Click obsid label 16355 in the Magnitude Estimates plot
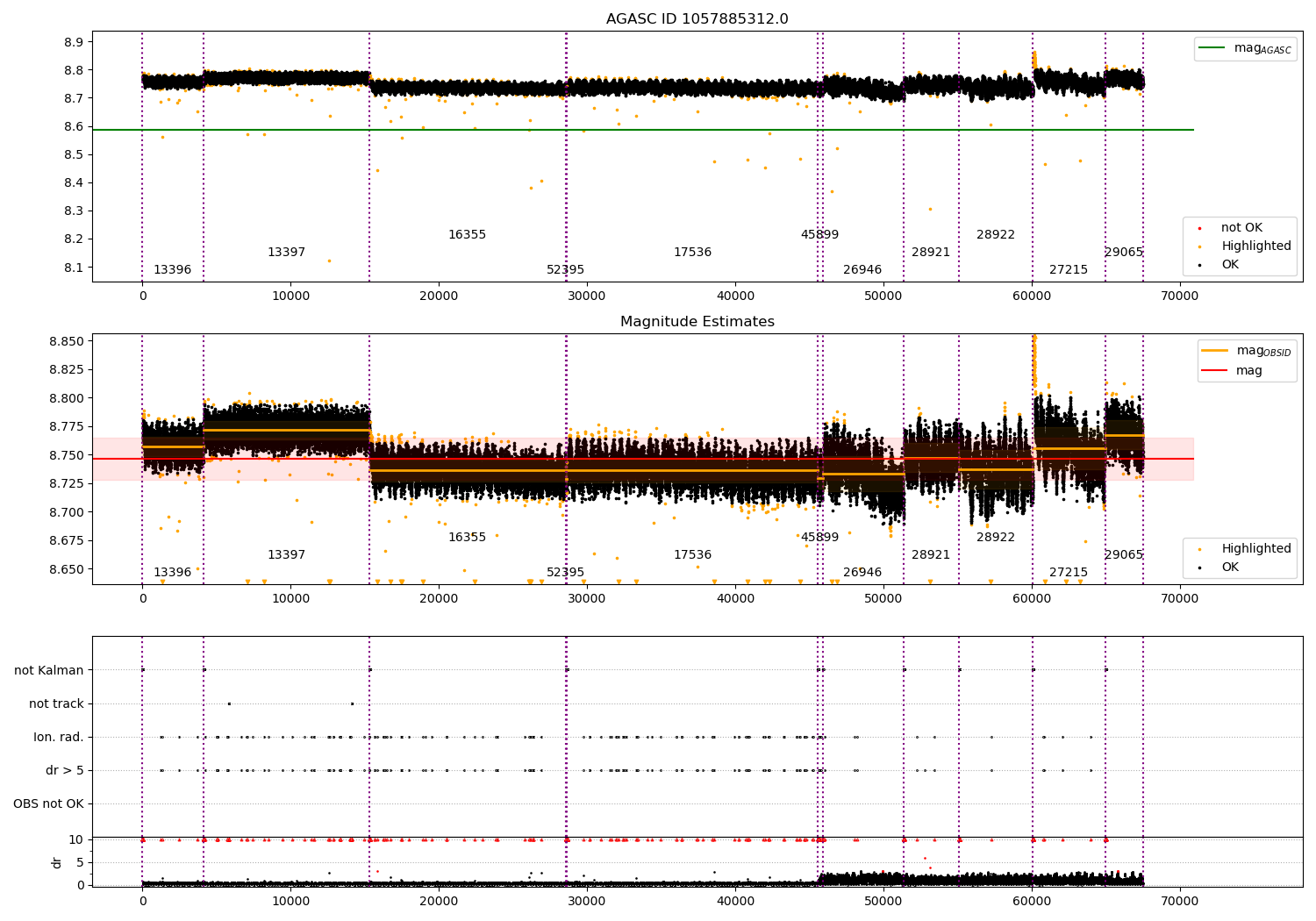1316x921 pixels. click(x=467, y=538)
